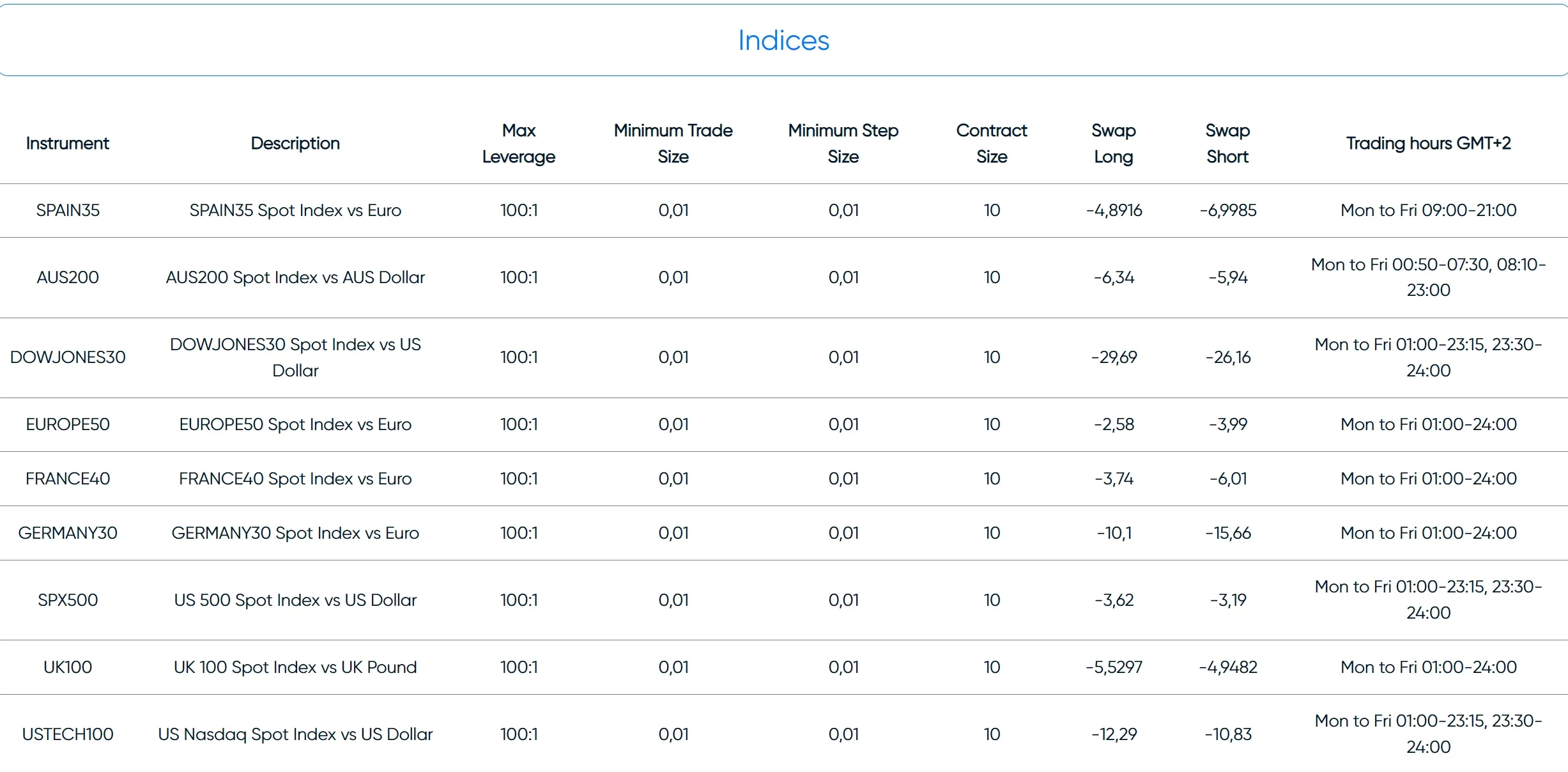Image resolution: width=1568 pixels, height=772 pixels.
Task: Click 'SPAIN35 Spot Index vs Euro' description
Action: click(295, 210)
